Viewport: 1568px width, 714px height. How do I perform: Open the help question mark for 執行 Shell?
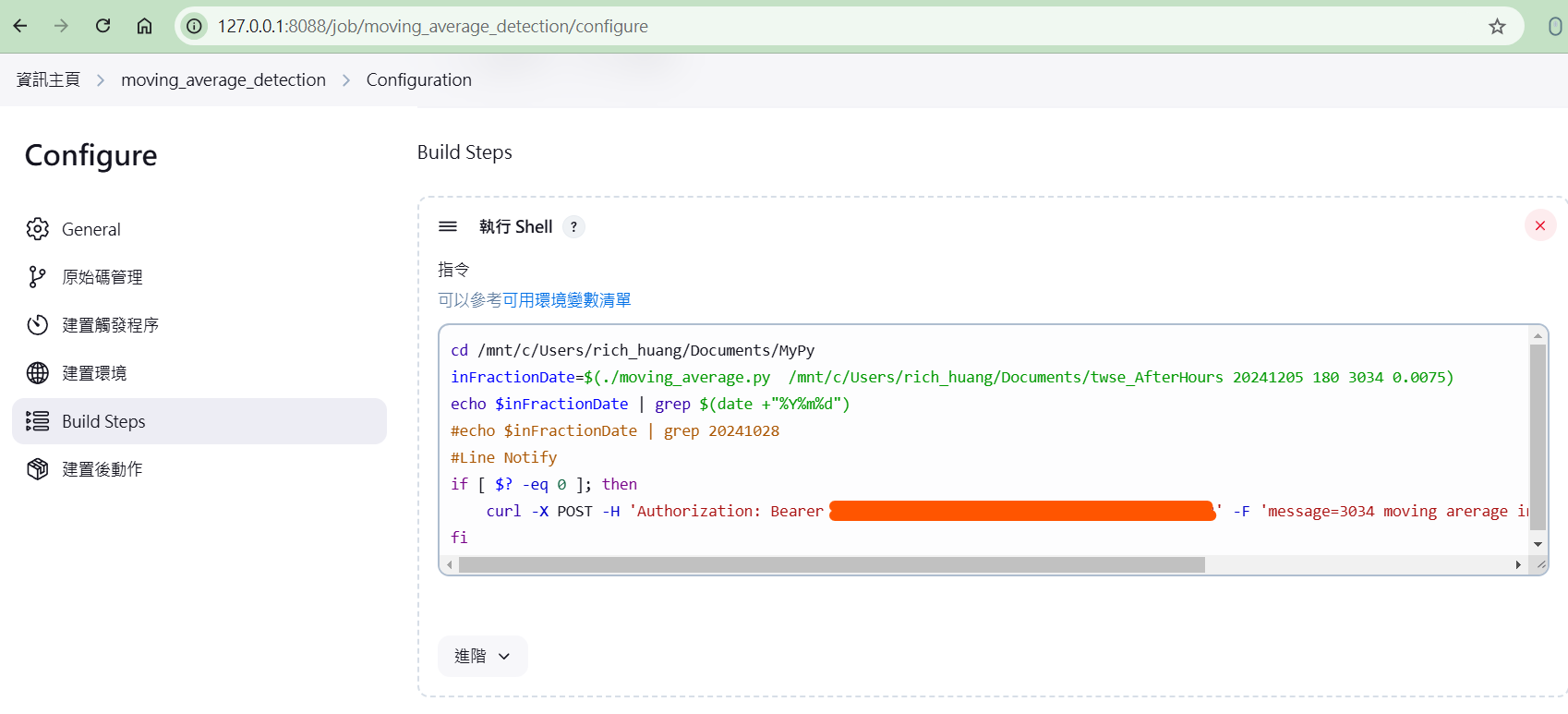(573, 227)
